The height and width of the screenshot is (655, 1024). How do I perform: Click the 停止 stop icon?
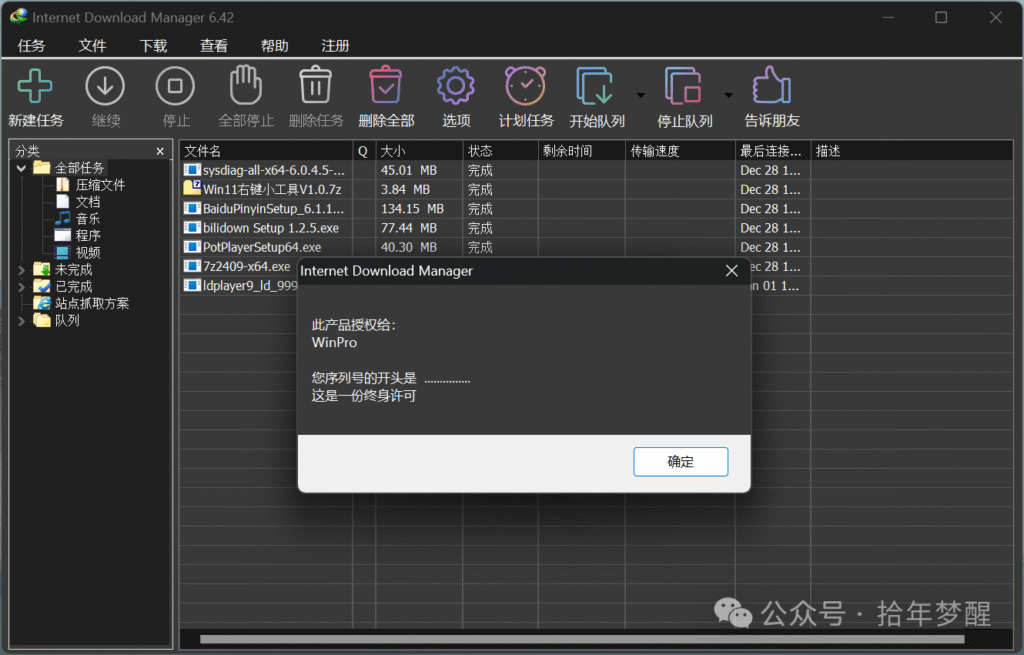pos(175,86)
